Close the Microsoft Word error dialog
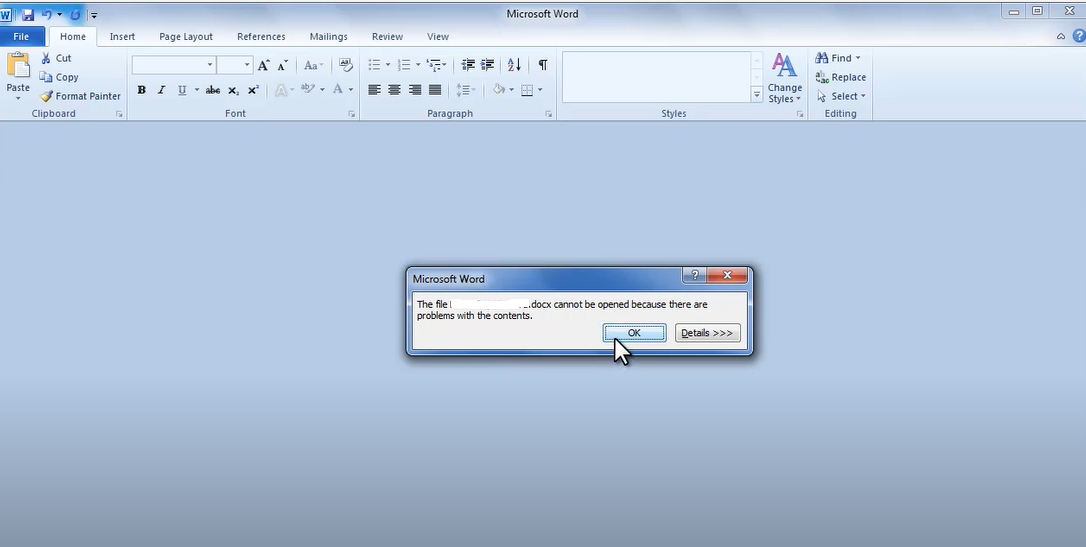This screenshot has width=1086, height=547. (727, 275)
